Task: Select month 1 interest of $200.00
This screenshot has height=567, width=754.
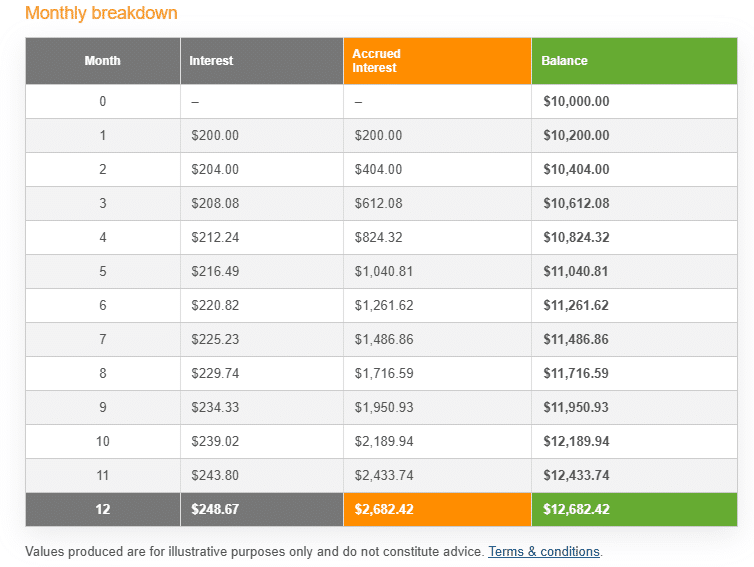Action: coord(215,136)
